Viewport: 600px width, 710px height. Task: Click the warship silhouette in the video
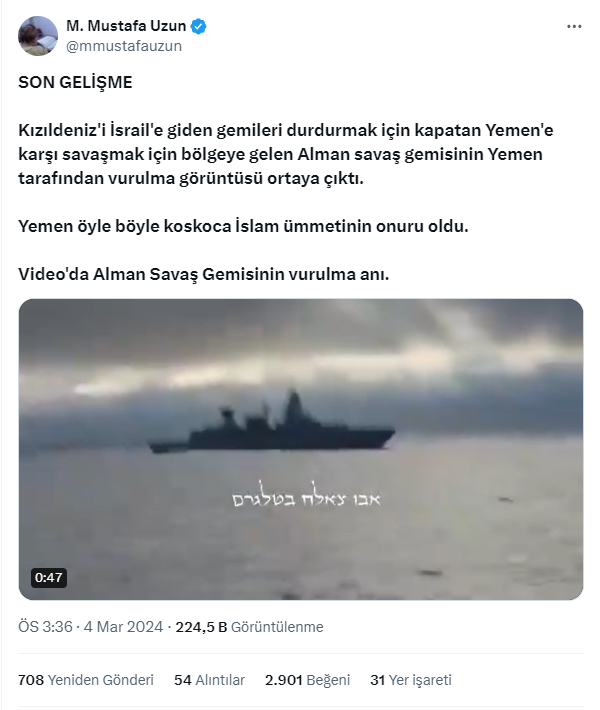[x=271, y=423]
